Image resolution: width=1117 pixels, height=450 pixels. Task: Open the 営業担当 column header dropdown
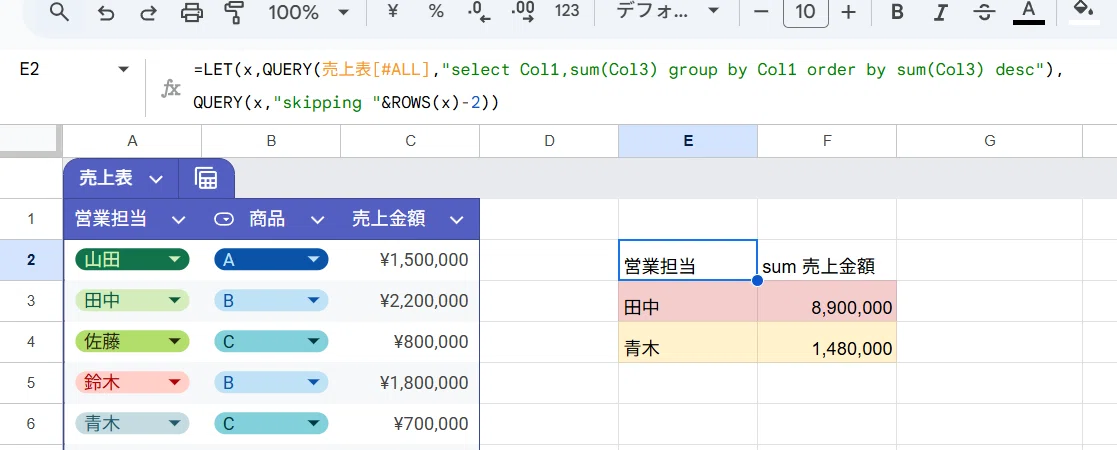click(178, 219)
